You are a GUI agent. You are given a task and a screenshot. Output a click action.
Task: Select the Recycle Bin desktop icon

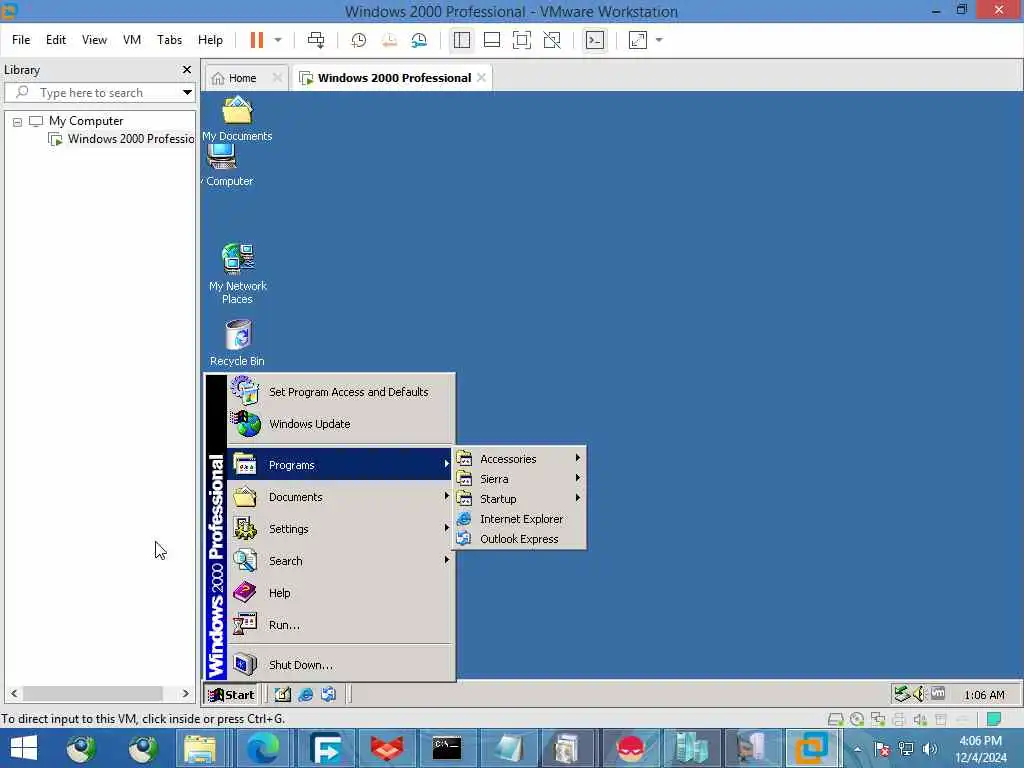click(x=237, y=343)
